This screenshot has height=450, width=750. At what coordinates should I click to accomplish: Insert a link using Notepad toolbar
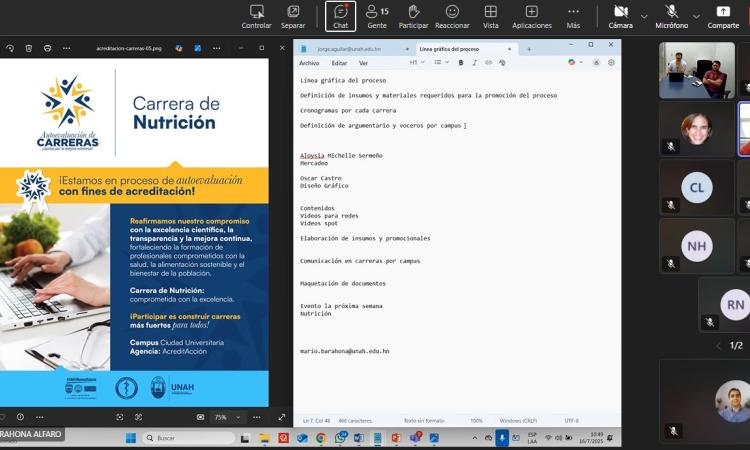[x=488, y=63]
